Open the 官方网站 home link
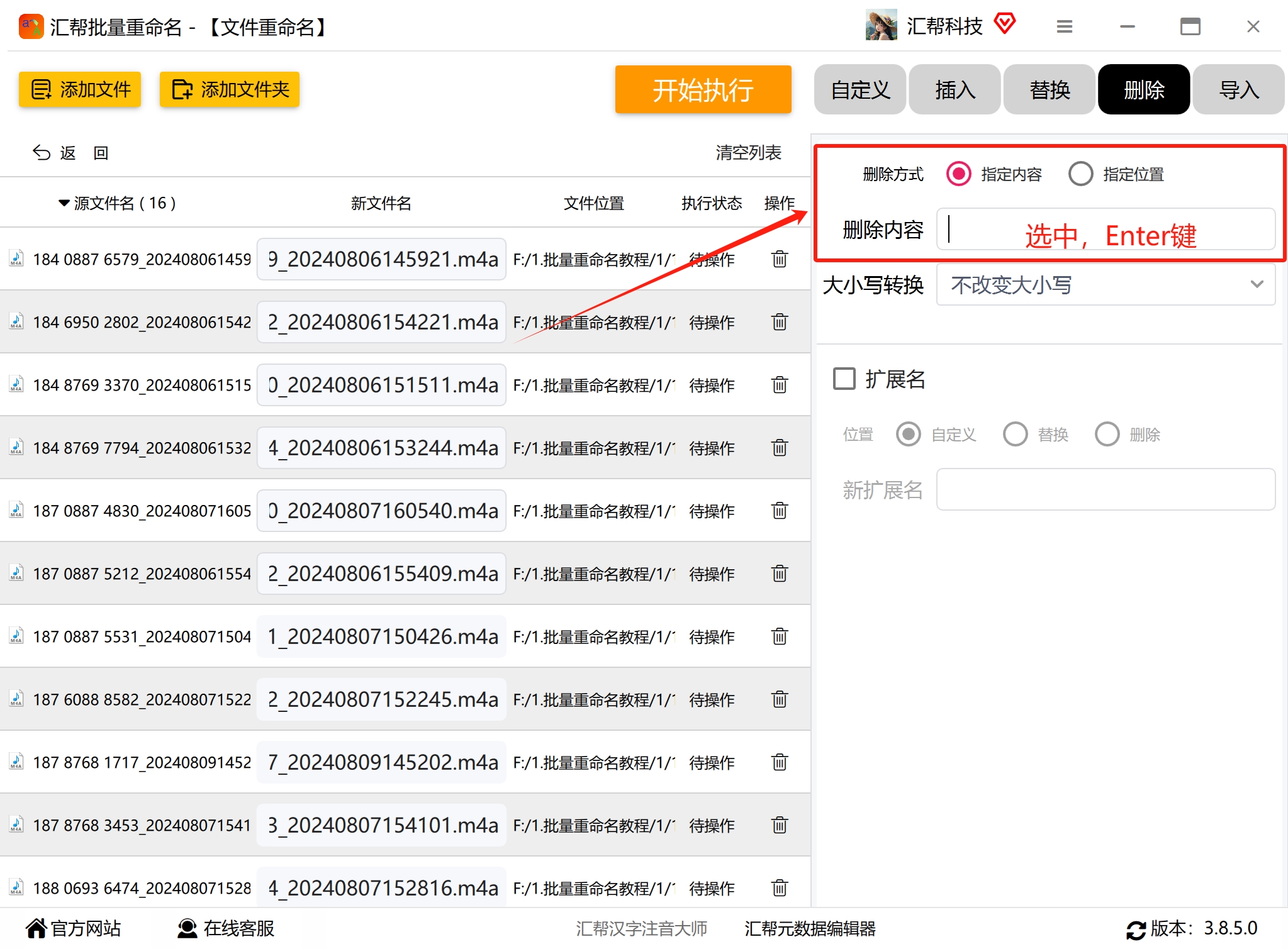The width and height of the screenshot is (1288, 949). coord(73,928)
